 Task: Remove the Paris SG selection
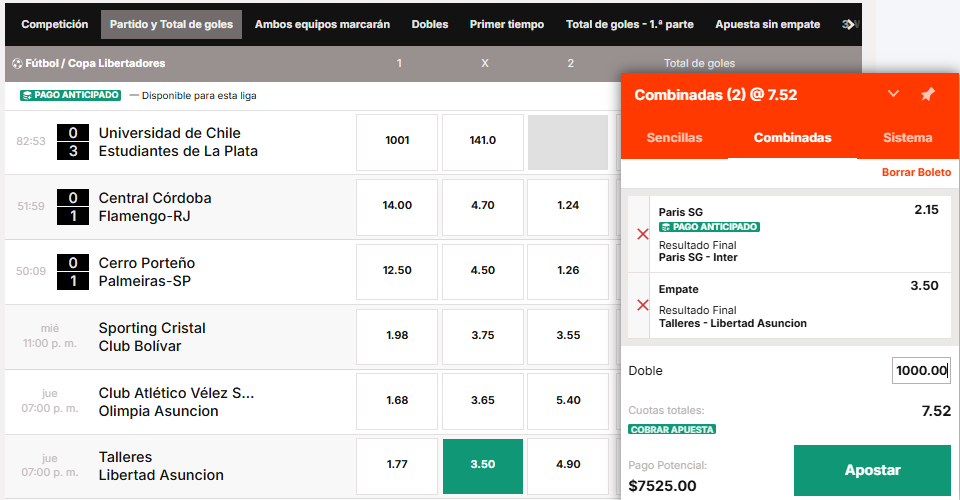click(642, 234)
